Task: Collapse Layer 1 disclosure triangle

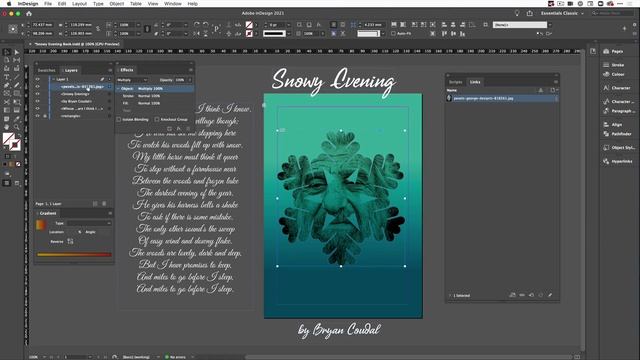Action: (x=53, y=79)
